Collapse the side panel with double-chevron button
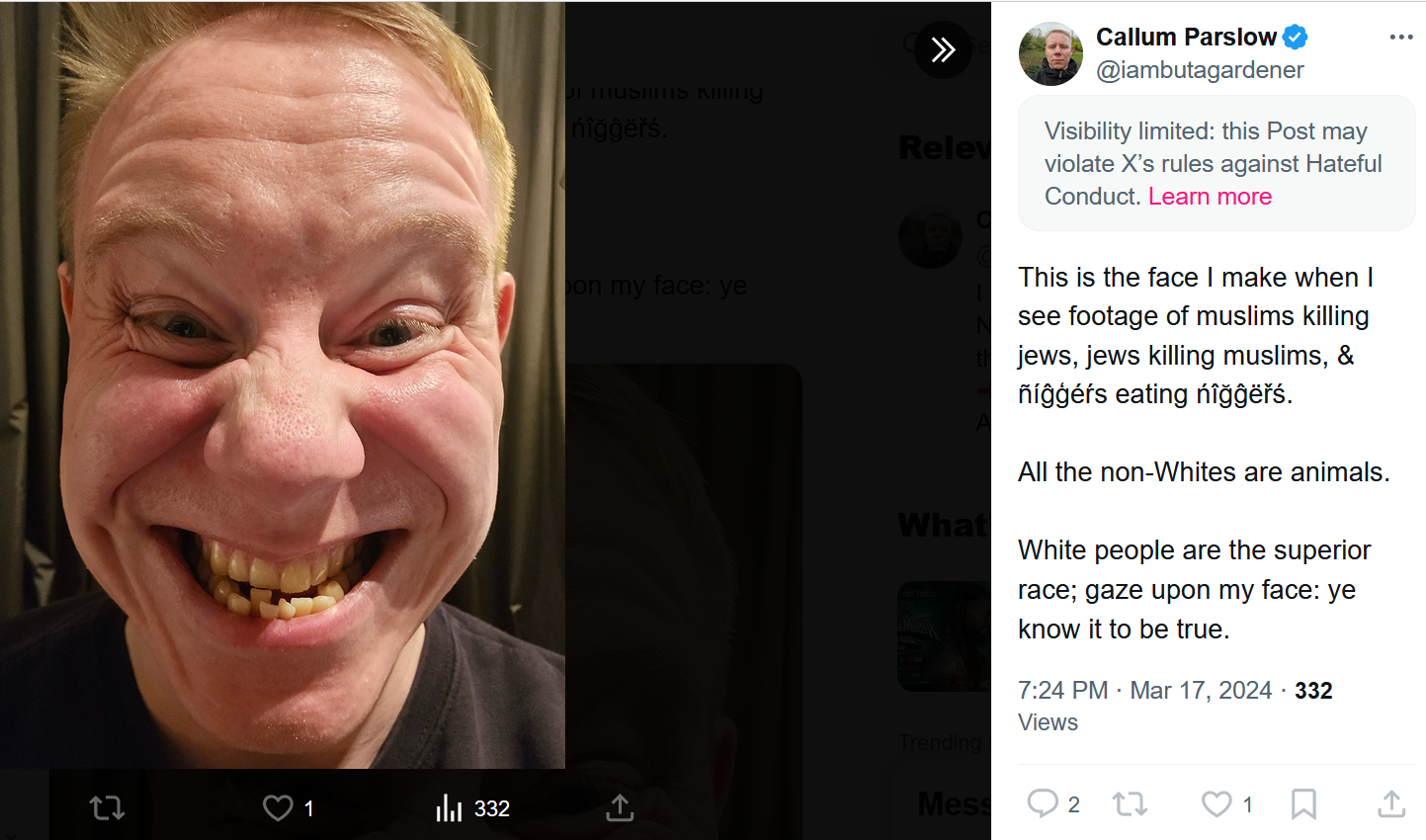 click(943, 49)
